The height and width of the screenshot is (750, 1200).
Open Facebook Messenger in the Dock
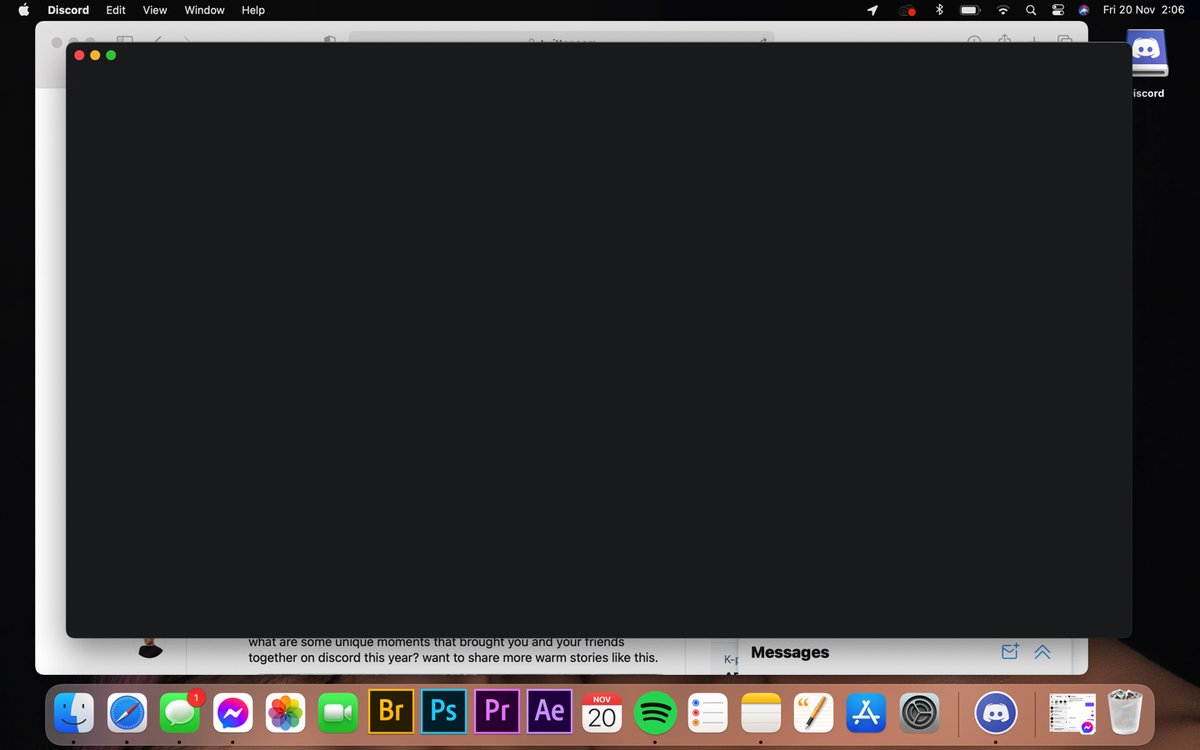(x=233, y=713)
